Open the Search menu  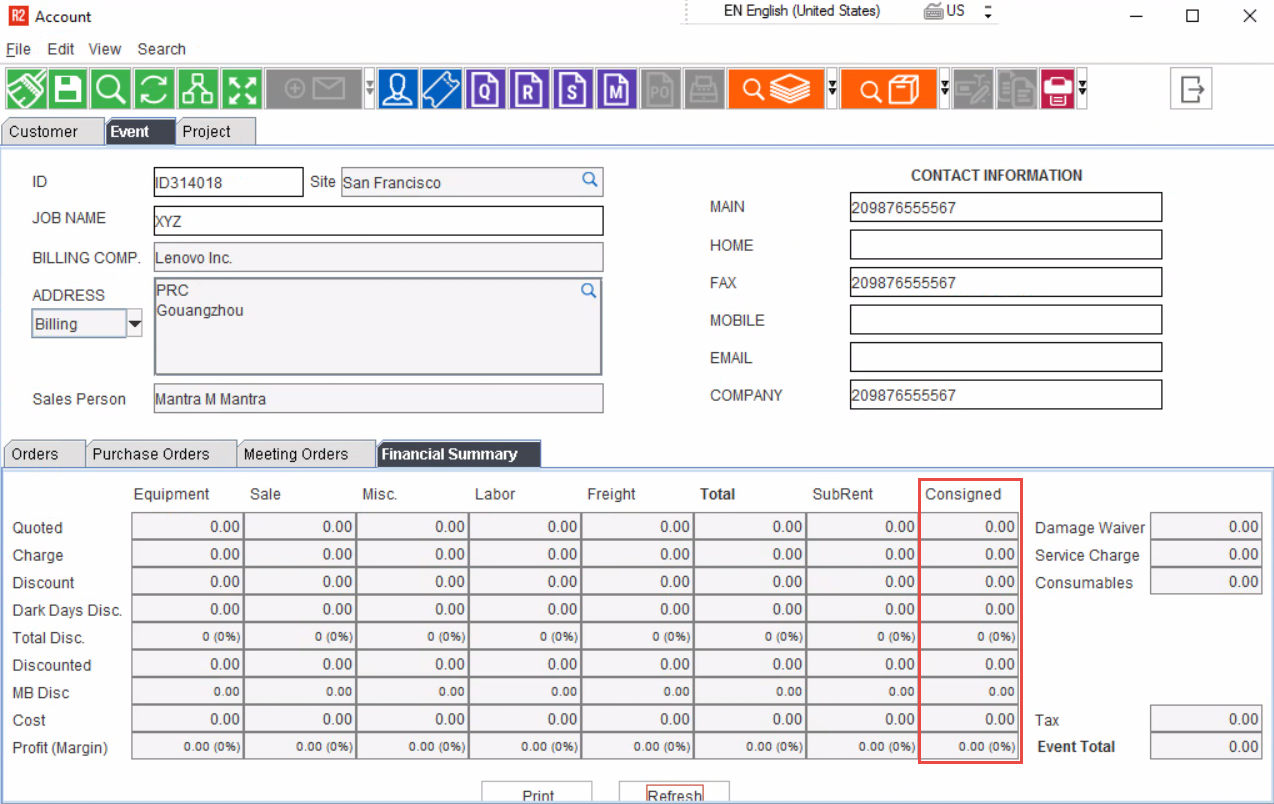(161, 49)
